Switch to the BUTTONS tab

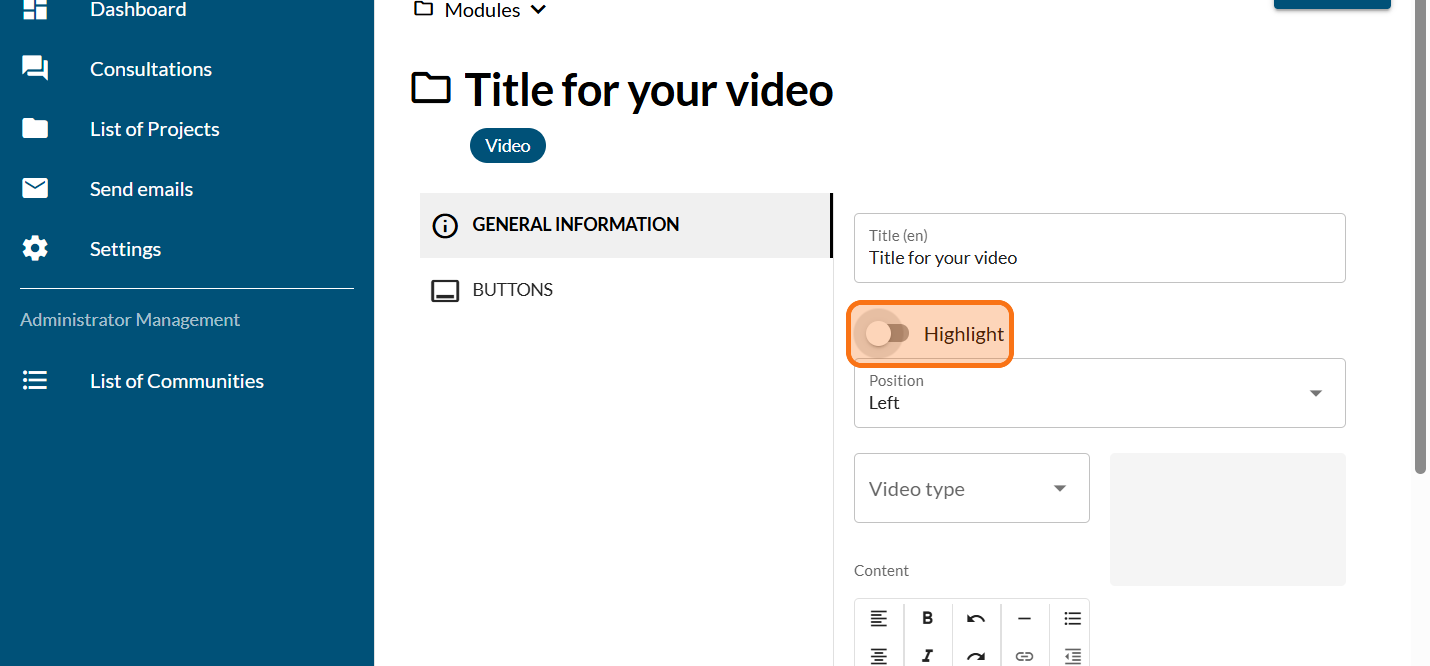[x=512, y=290]
